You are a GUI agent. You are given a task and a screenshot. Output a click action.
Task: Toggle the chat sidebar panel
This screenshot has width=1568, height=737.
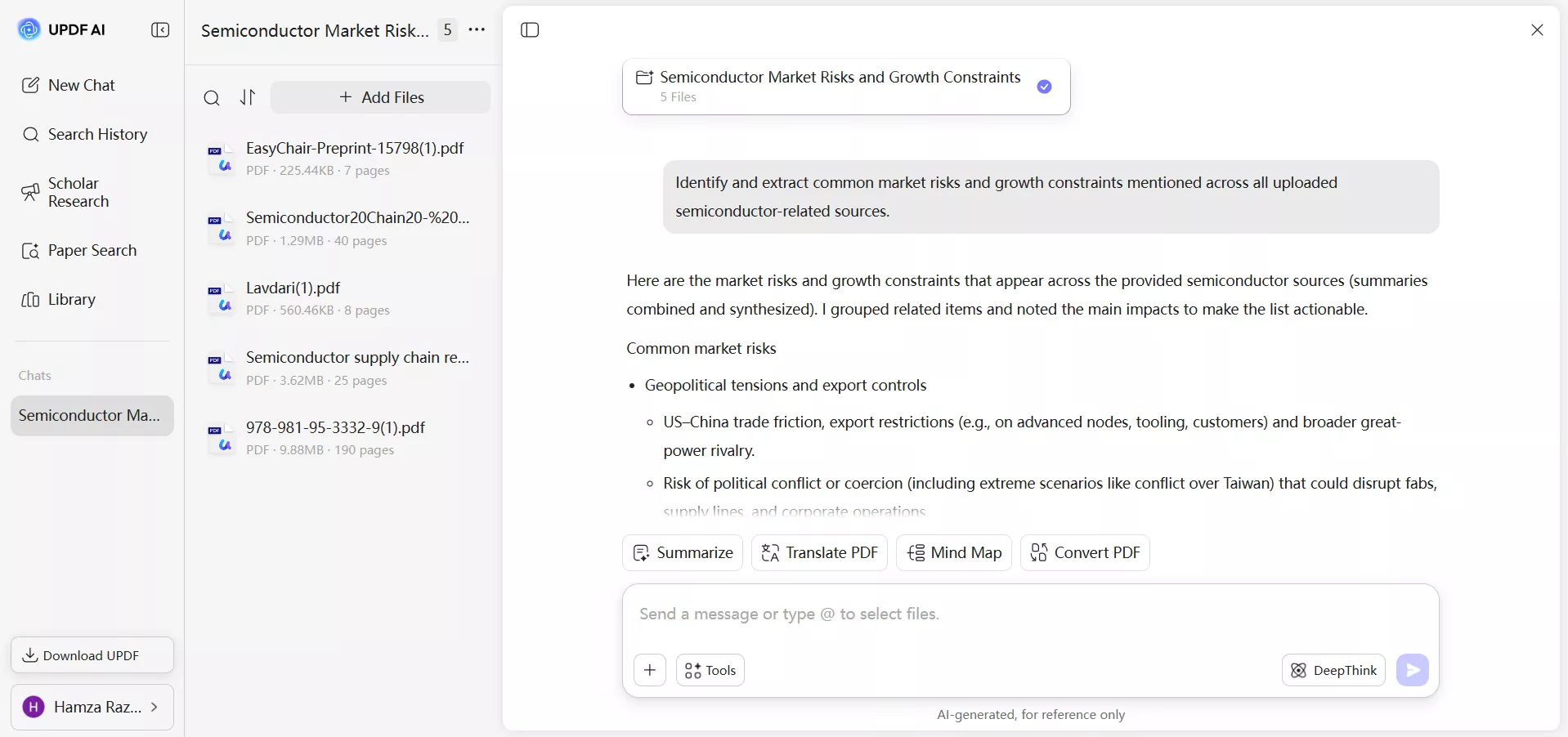[530, 30]
